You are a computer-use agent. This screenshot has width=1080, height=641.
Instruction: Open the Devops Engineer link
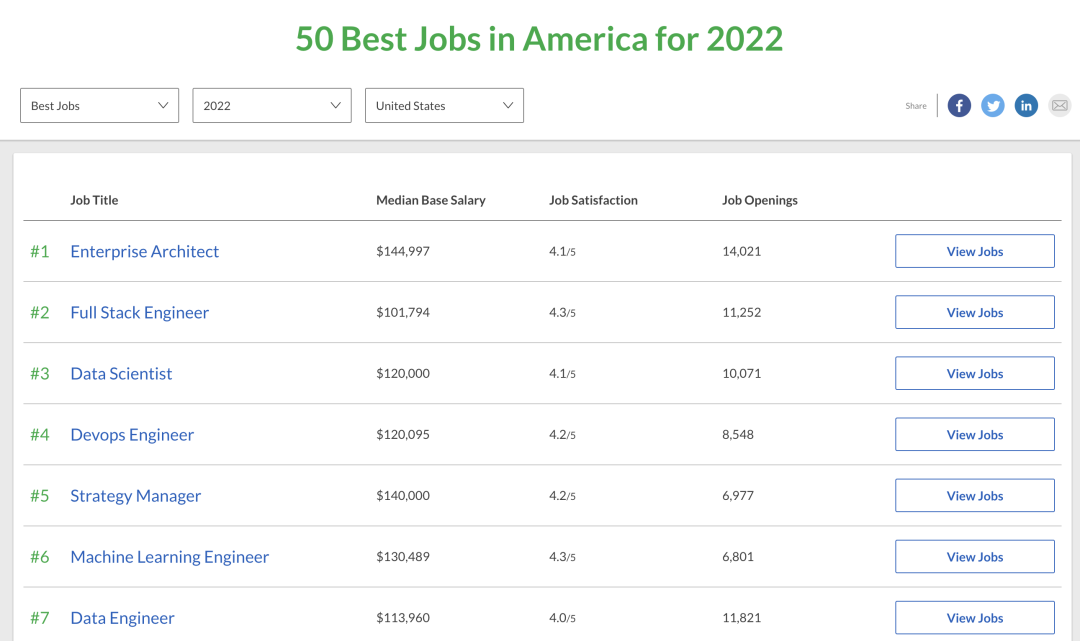tap(132, 435)
